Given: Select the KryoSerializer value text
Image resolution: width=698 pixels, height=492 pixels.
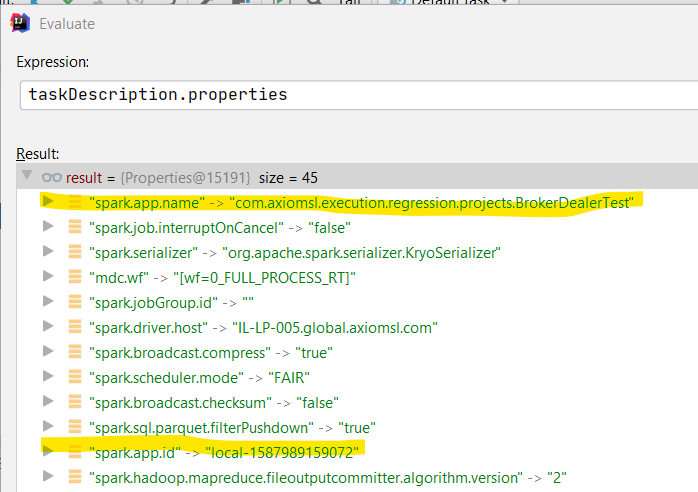Looking at the screenshot, I should pos(361,253).
